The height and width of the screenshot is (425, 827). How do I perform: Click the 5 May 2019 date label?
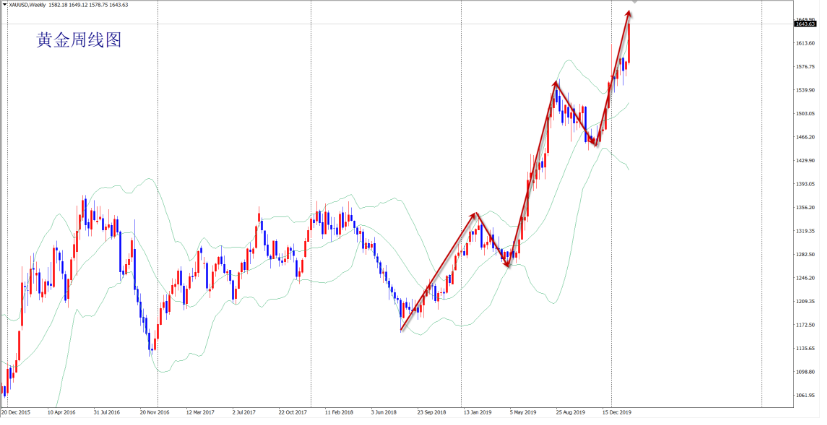[523, 413]
